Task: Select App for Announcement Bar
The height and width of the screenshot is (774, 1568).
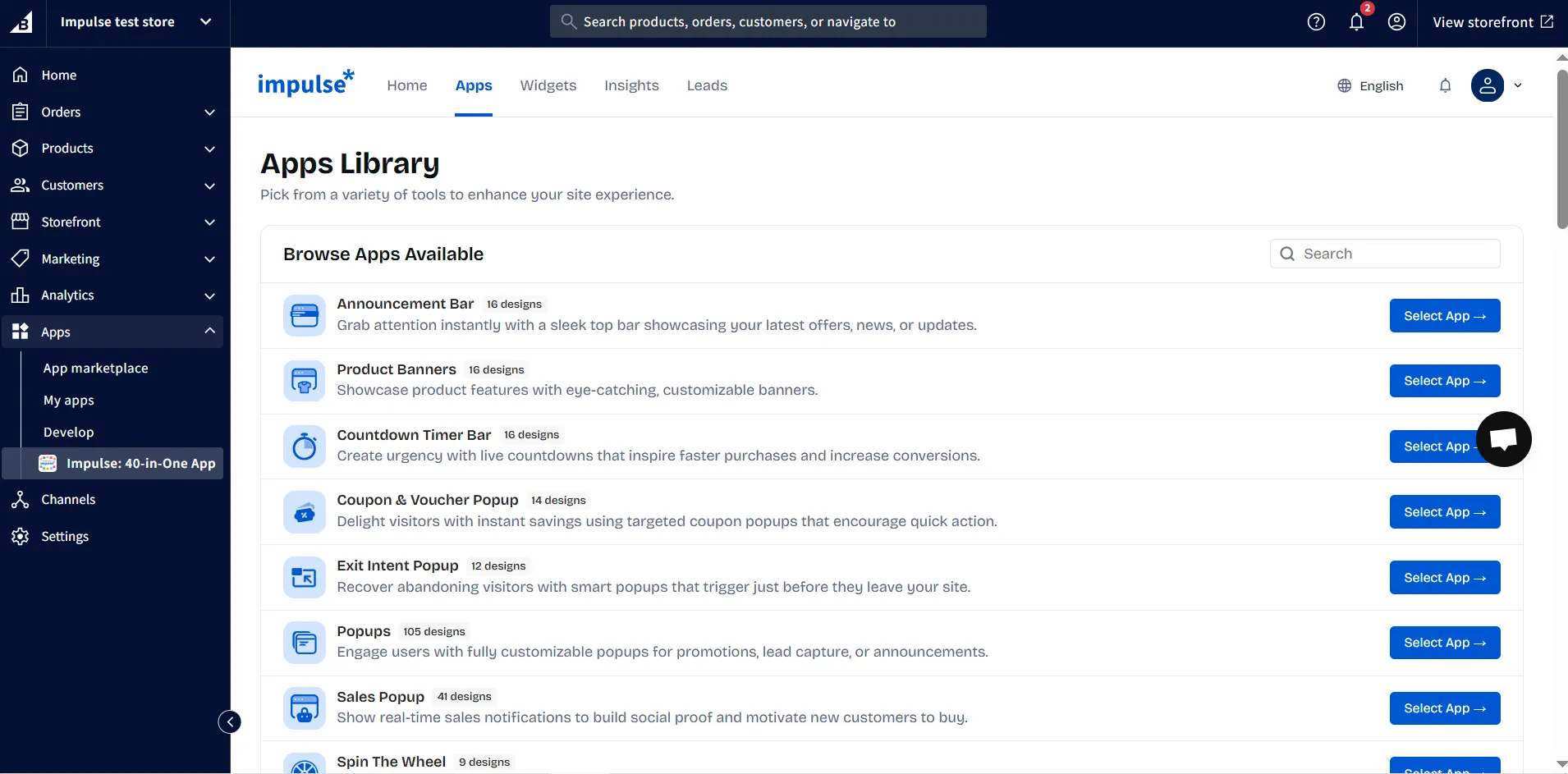Action: (1445, 316)
